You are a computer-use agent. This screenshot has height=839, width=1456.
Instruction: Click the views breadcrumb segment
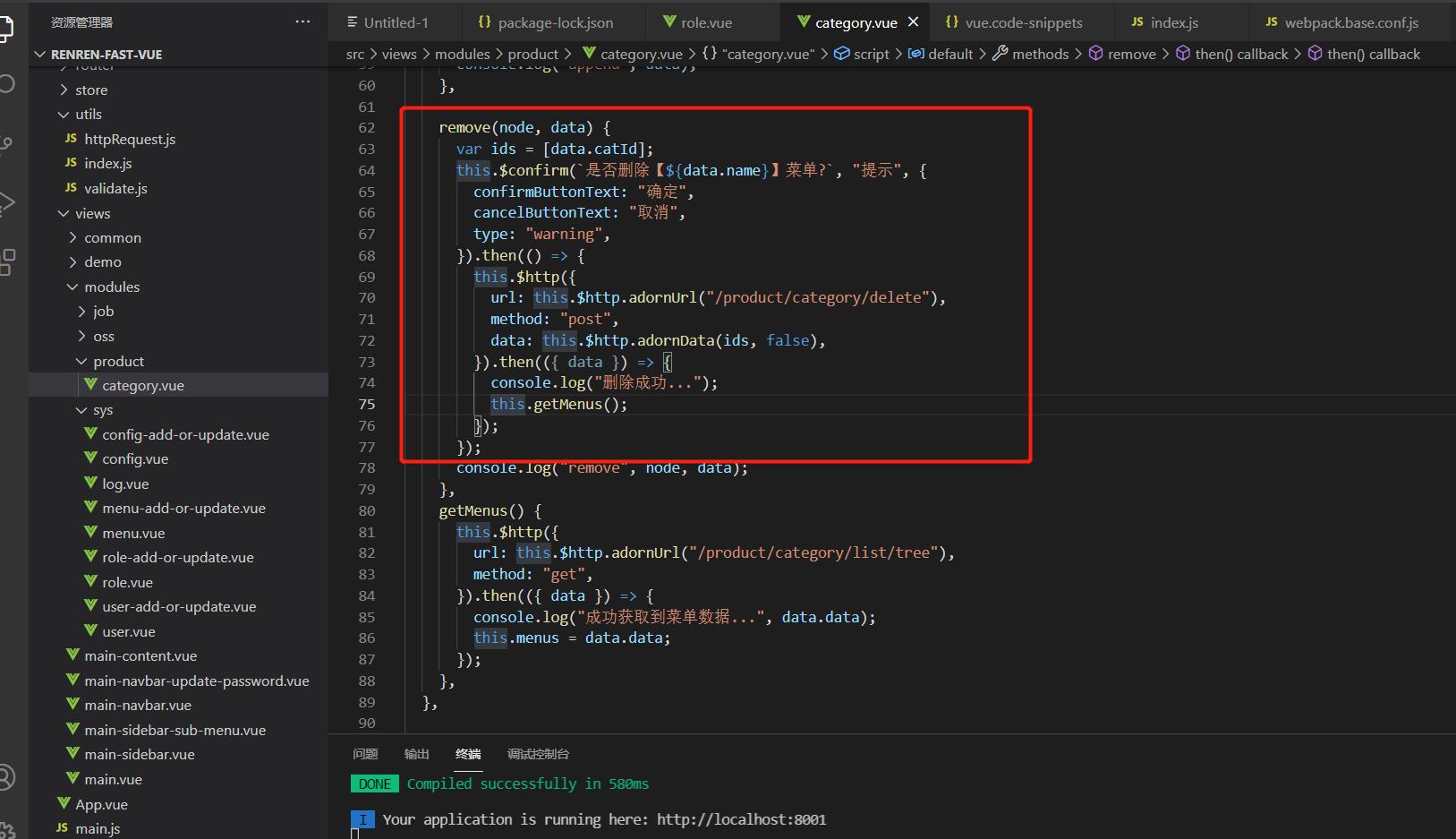pyautogui.click(x=399, y=55)
